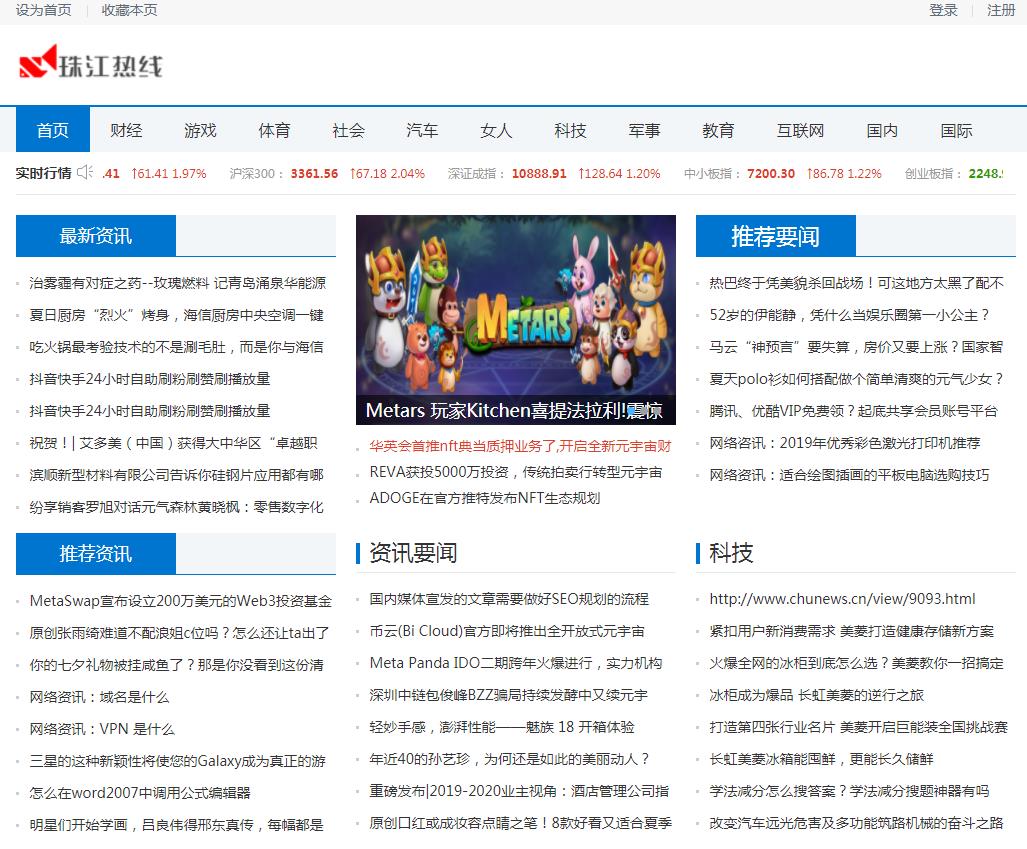Click the 推荐要闻 section header

pyautogui.click(x=775, y=235)
